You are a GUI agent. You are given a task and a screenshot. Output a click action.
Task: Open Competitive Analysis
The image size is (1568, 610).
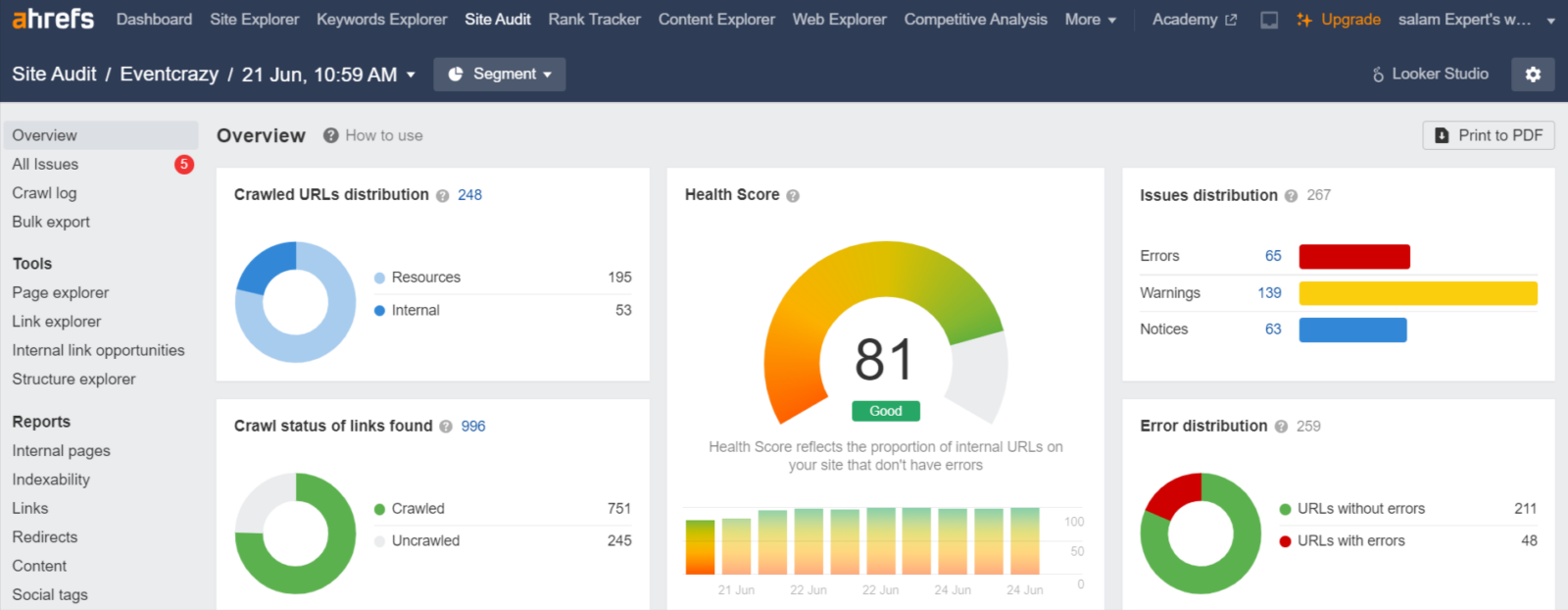[x=975, y=20]
